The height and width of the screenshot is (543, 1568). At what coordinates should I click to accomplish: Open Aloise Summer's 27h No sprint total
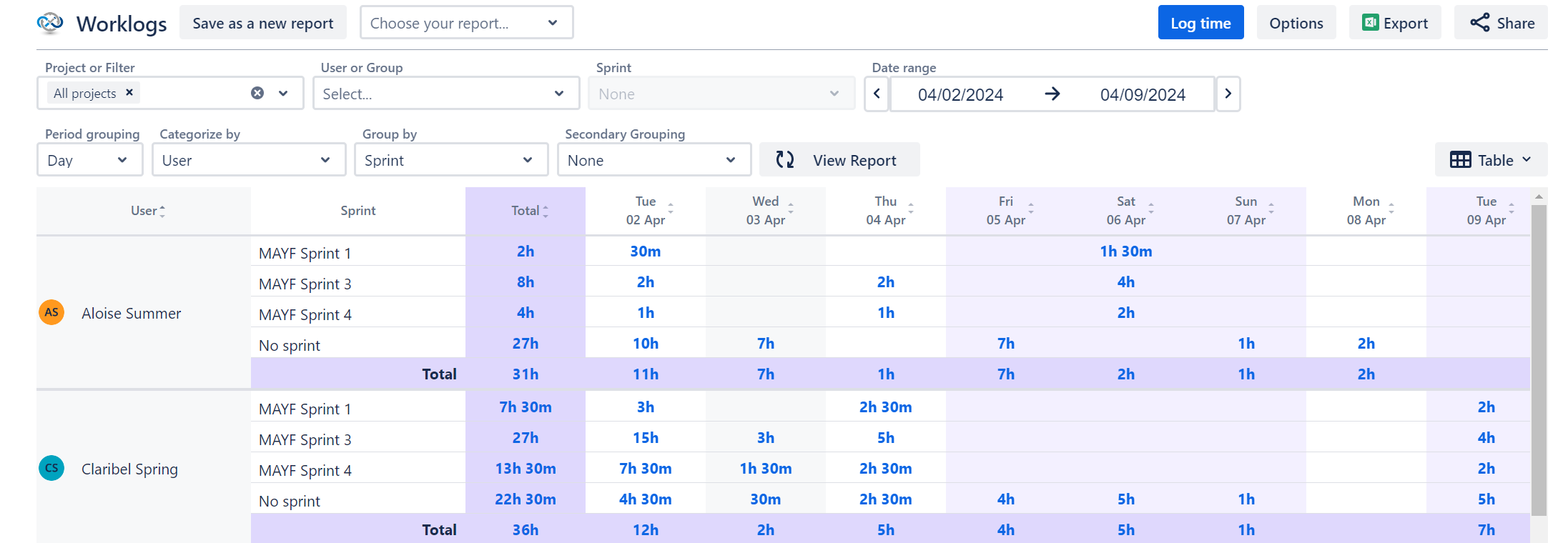click(x=526, y=343)
